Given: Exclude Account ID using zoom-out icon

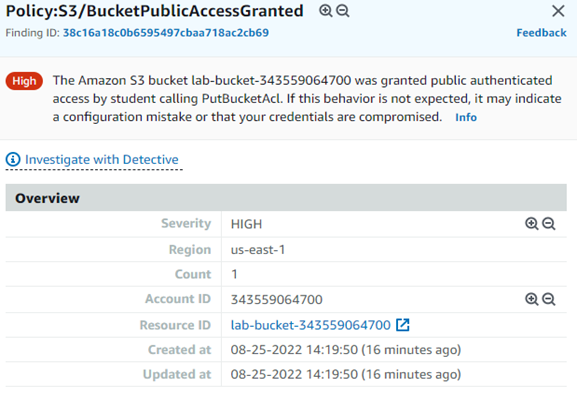Looking at the screenshot, I should pyautogui.click(x=549, y=299).
